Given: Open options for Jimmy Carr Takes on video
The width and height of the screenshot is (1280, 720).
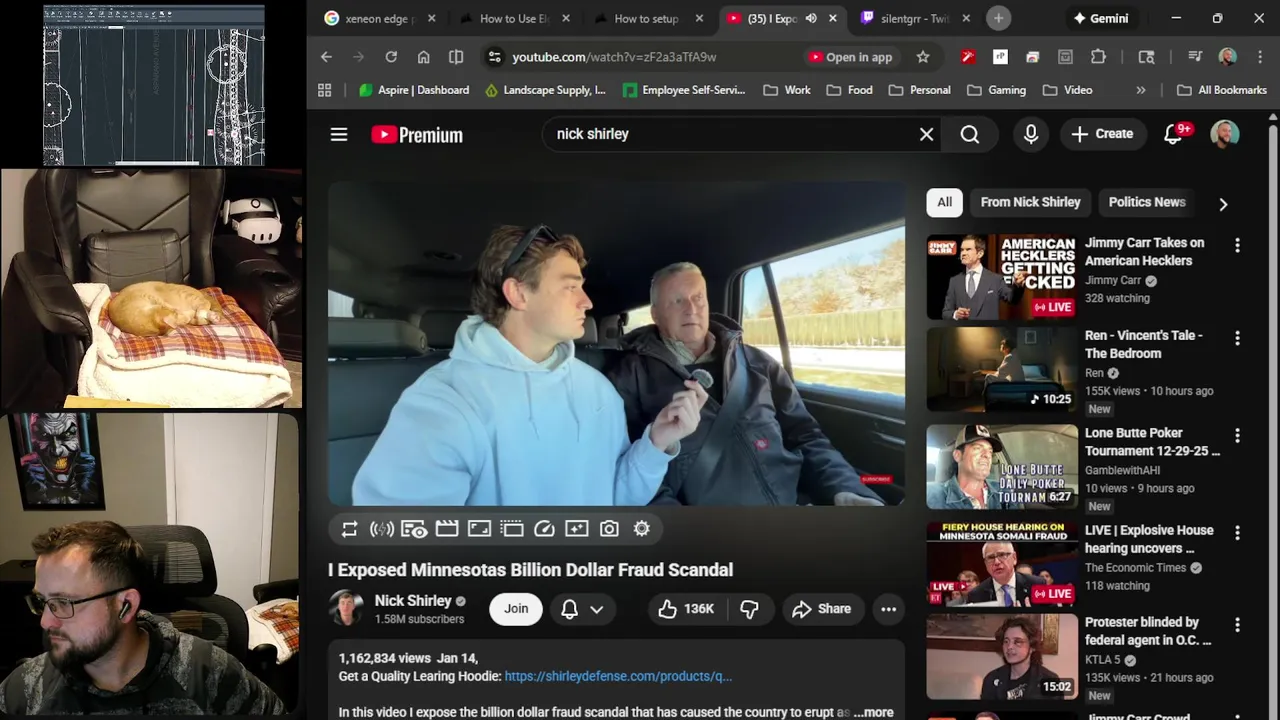Looking at the screenshot, I should 1237,245.
